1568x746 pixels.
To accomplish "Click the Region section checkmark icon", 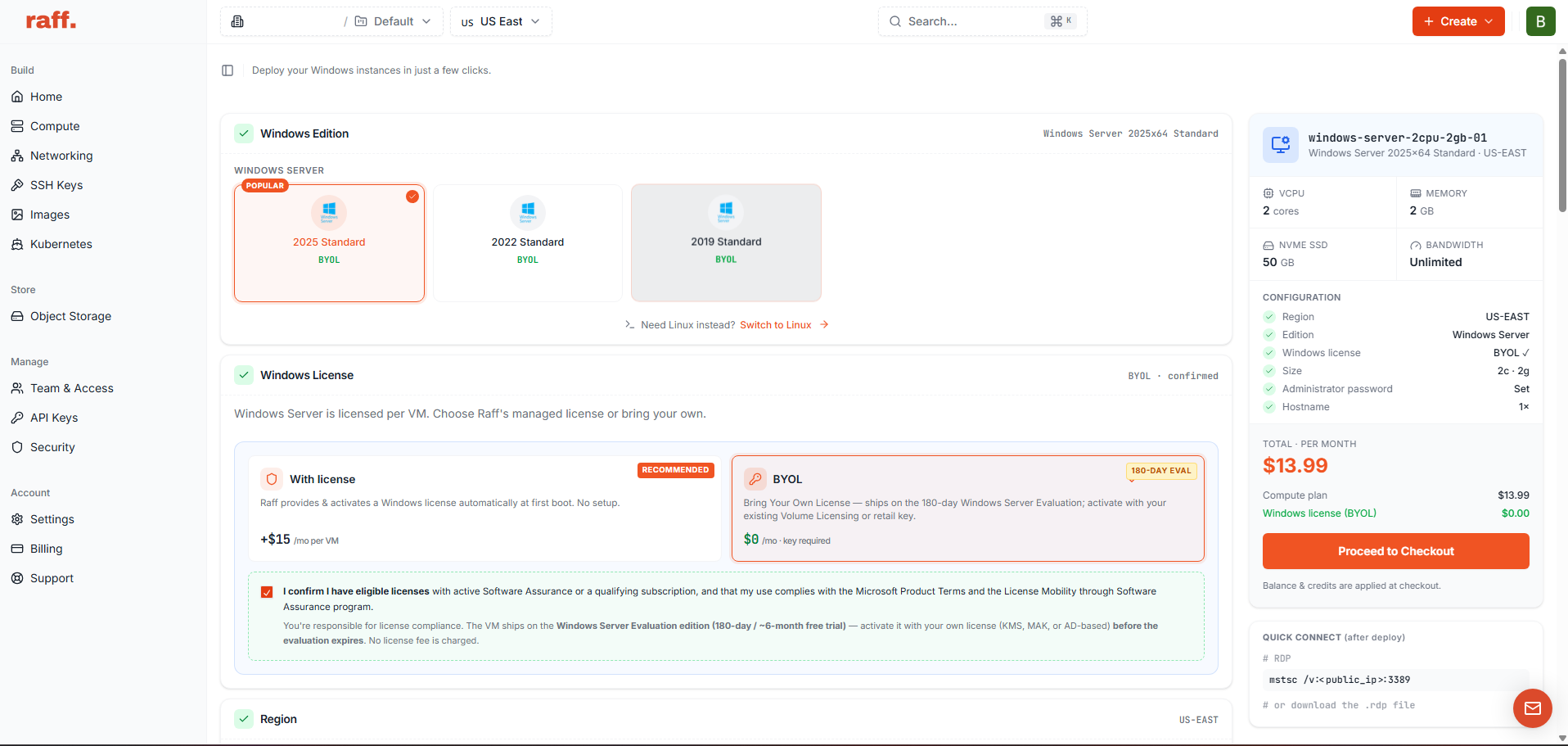I will (244, 719).
